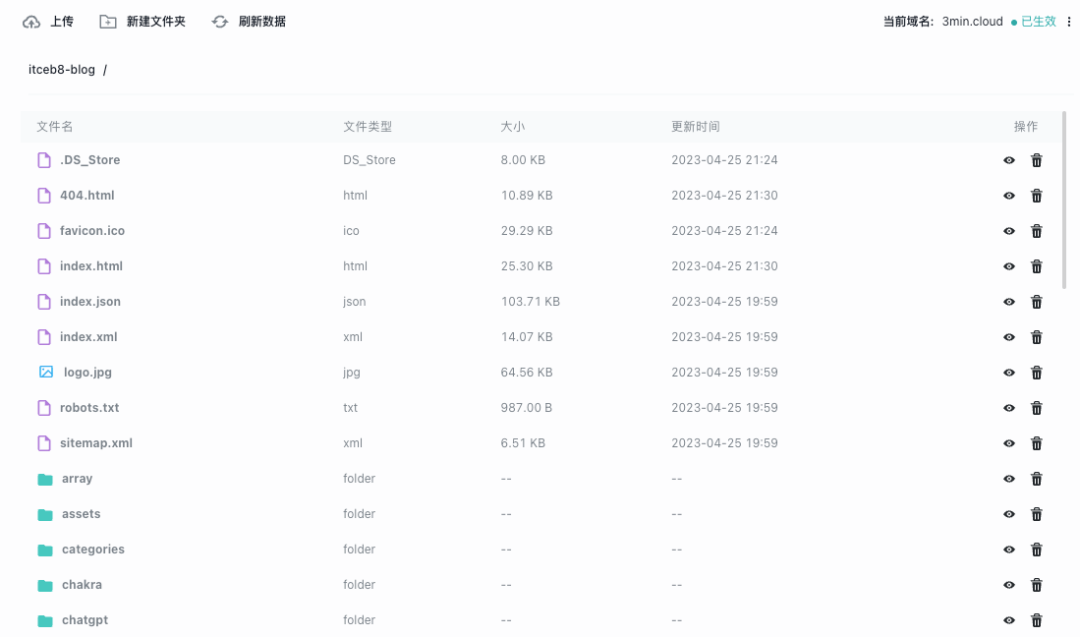Click the green 已生效 domain status label
Image resolution: width=1080 pixels, height=637 pixels.
(x=1037, y=21)
